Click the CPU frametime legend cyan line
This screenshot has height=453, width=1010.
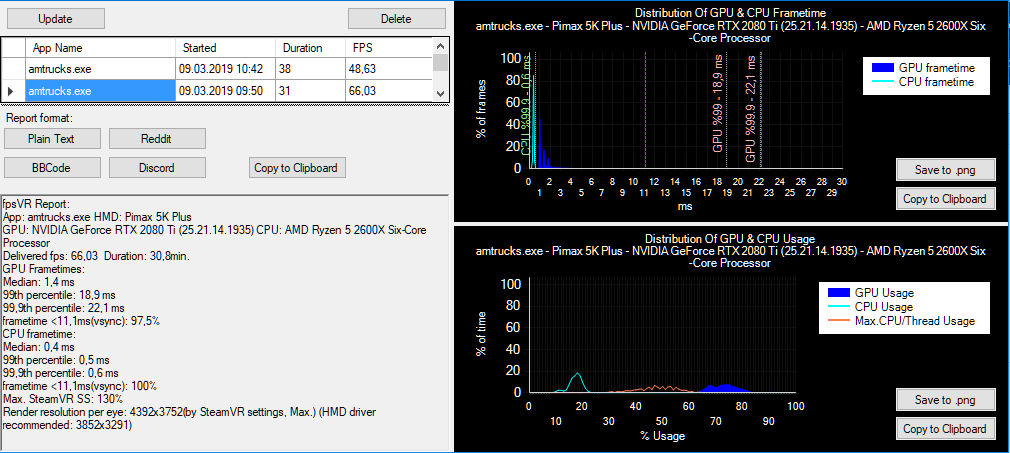coord(881,82)
